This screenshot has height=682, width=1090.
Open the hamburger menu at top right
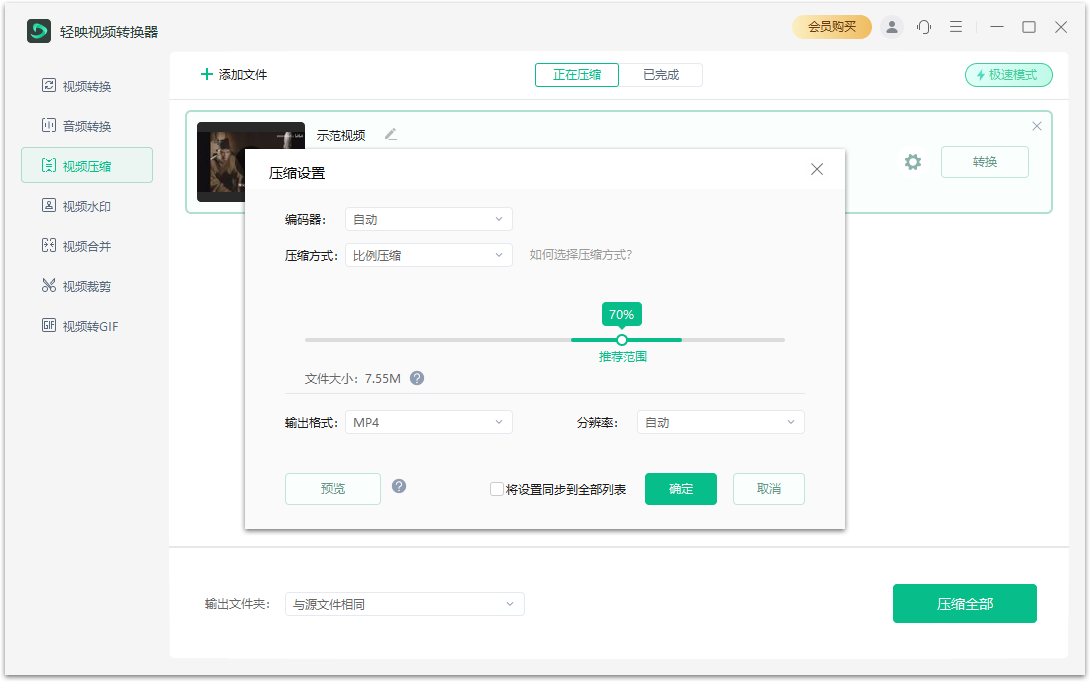956,27
